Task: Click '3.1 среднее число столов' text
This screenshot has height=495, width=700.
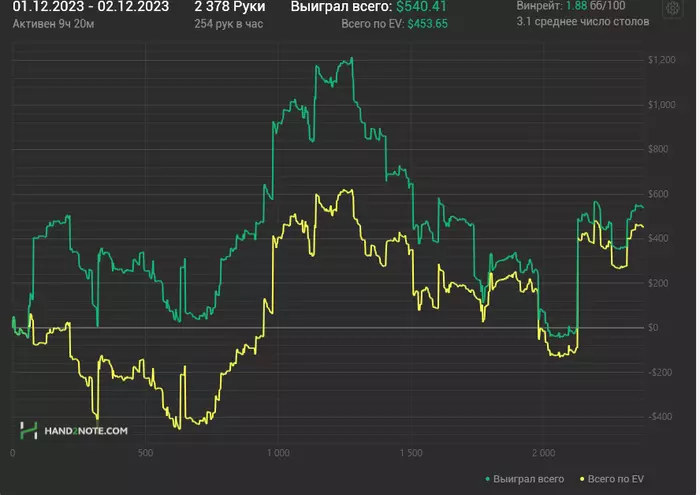Action: [x=583, y=21]
